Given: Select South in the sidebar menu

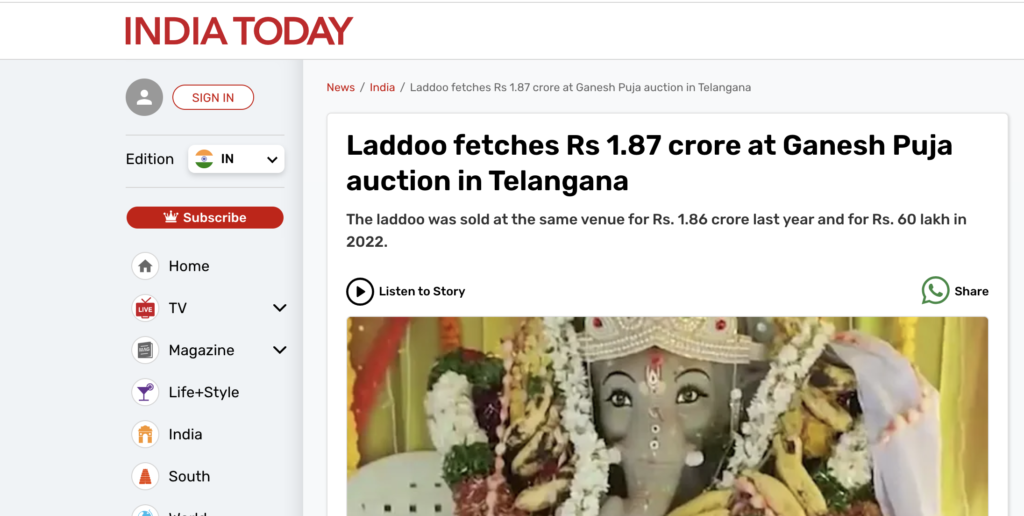Looking at the screenshot, I should tap(189, 476).
